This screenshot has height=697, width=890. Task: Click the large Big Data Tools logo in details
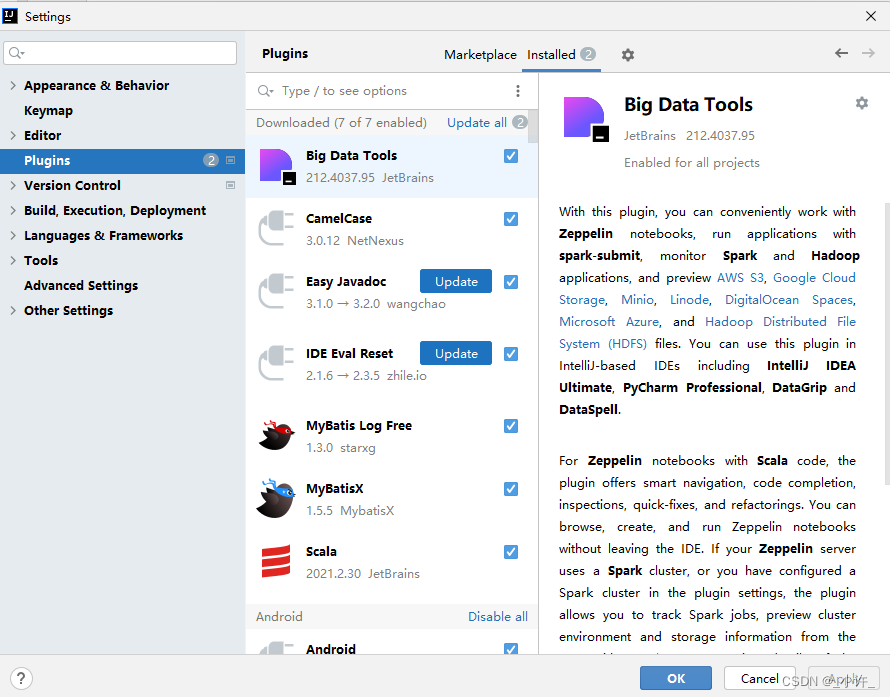pos(586,119)
